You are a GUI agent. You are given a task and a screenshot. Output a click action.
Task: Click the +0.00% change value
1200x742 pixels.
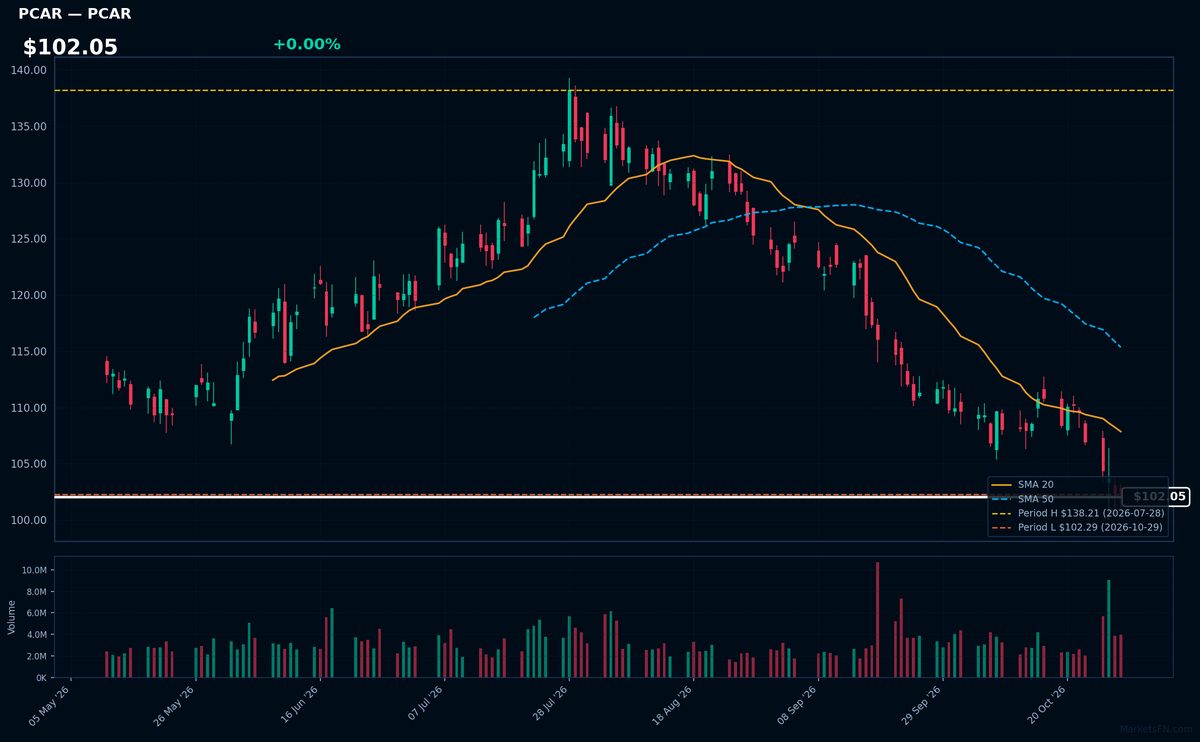click(x=306, y=44)
